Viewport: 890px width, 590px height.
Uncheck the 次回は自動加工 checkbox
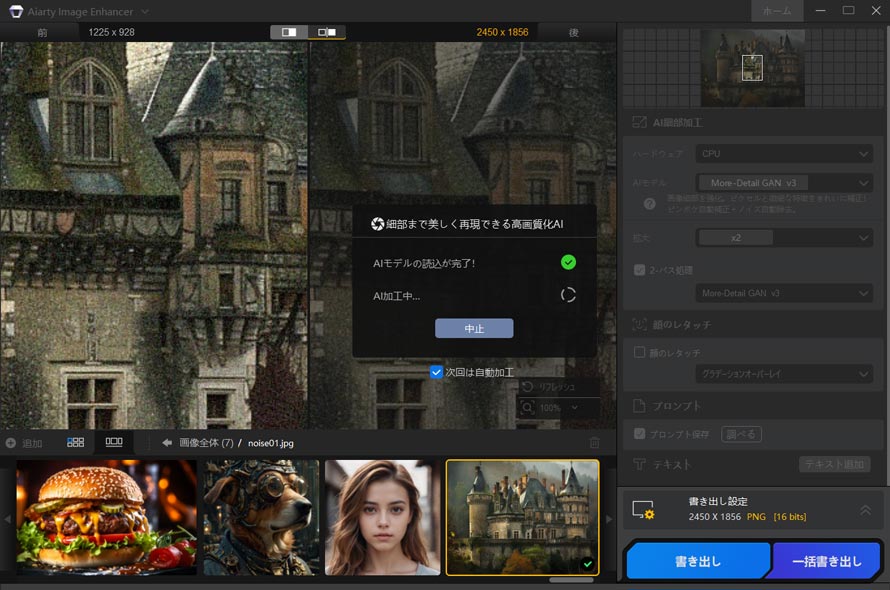(x=436, y=372)
